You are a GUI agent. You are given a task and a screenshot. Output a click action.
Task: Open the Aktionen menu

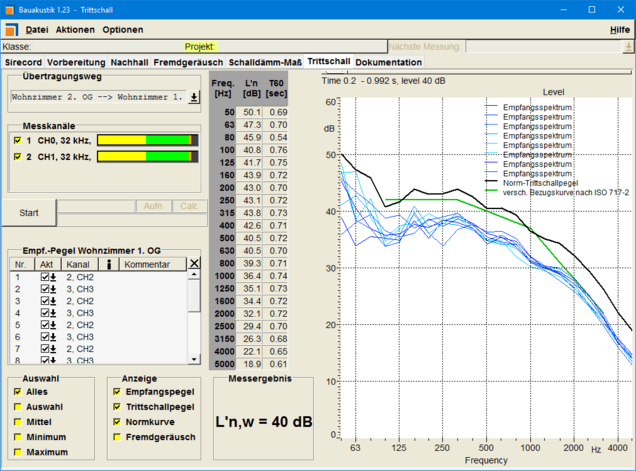(75, 30)
